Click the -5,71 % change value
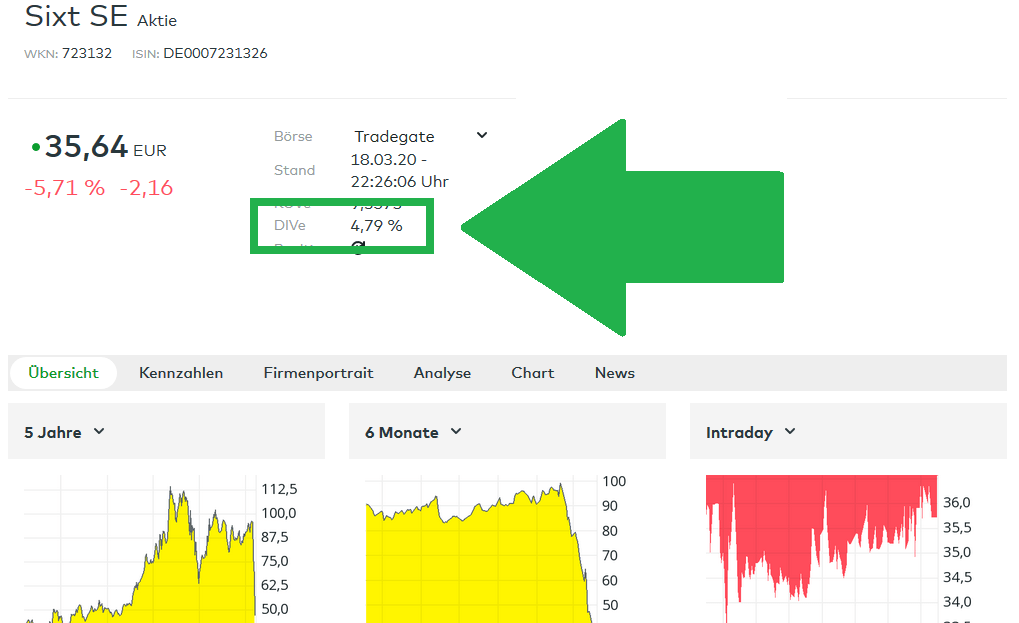Screen dimensions: 1019x623 pos(64,188)
